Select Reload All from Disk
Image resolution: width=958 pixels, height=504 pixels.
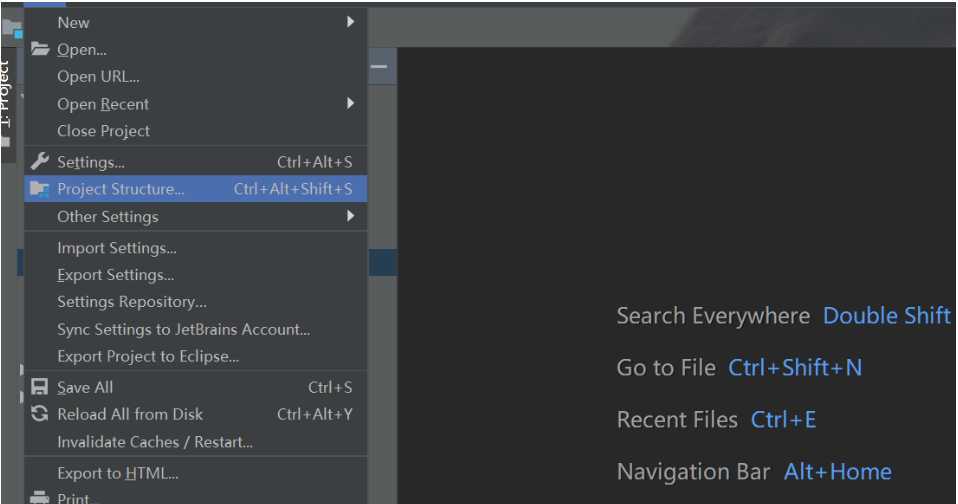click(196, 414)
